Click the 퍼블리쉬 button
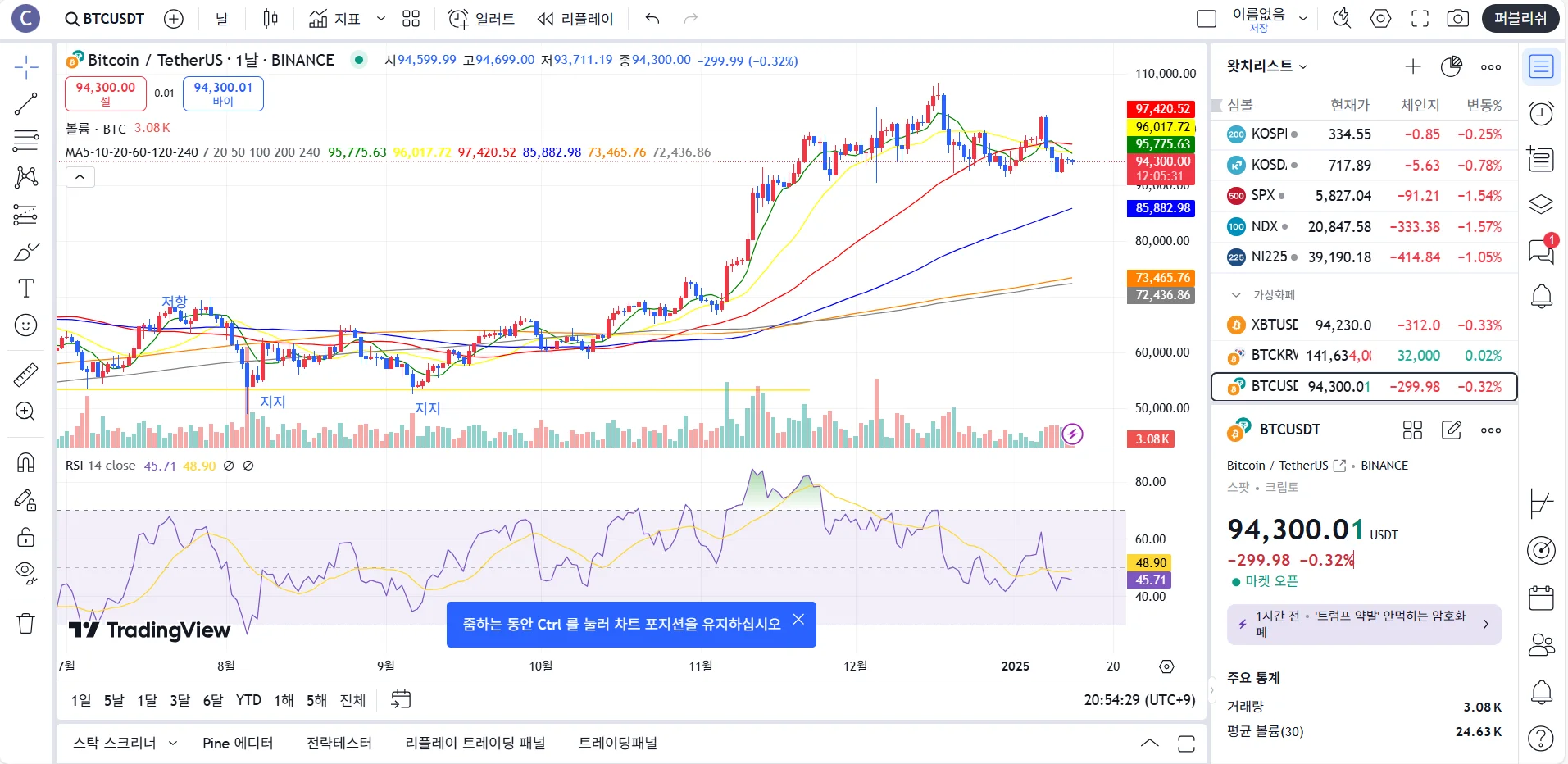Viewport: 1568px width, 764px height. point(1520,19)
